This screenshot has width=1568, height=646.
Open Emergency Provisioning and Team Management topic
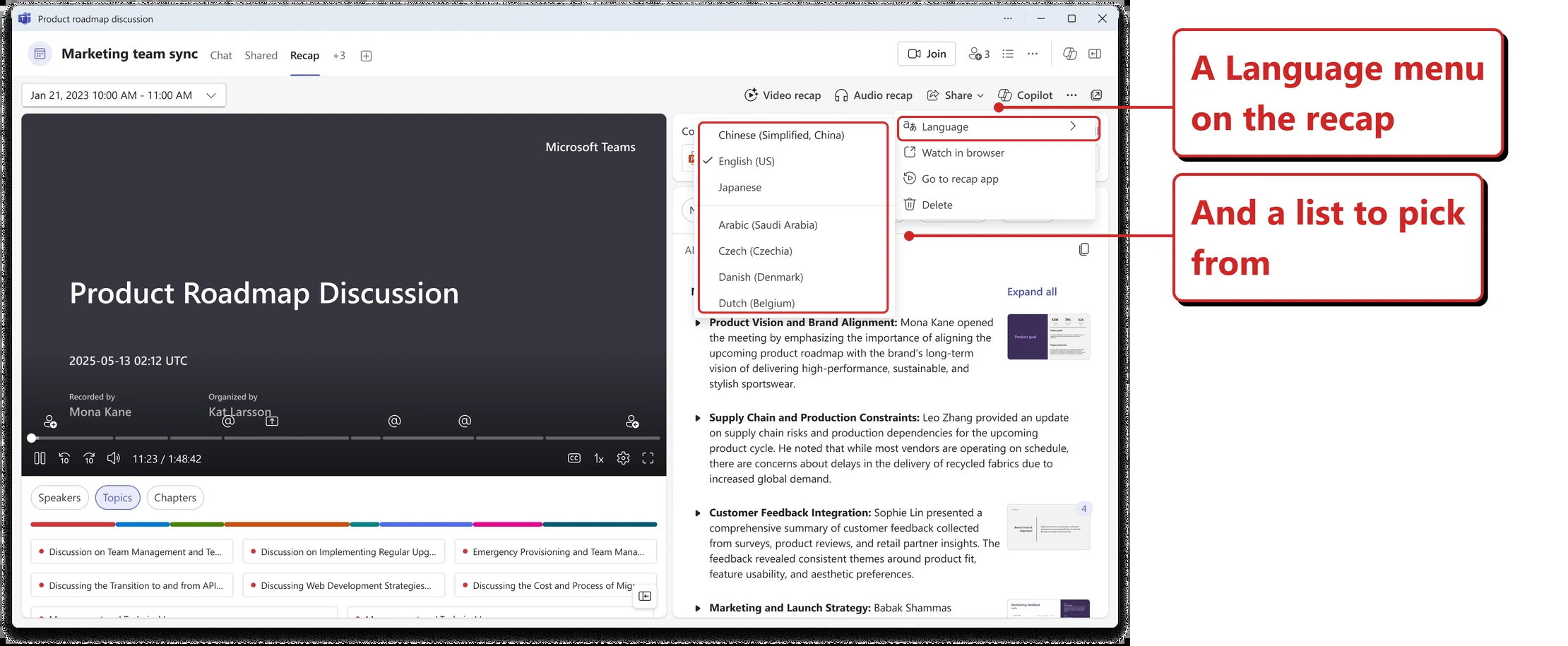click(555, 552)
